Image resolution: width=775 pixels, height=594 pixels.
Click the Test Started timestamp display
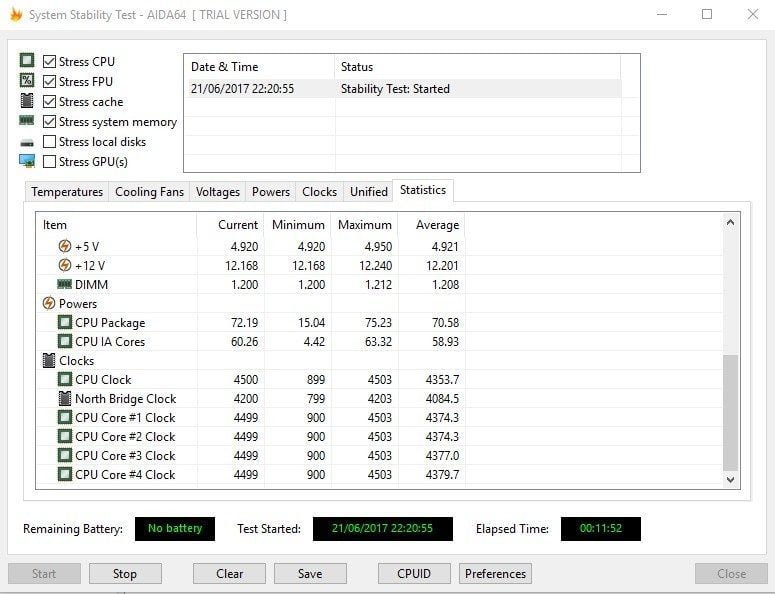click(x=383, y=528)
